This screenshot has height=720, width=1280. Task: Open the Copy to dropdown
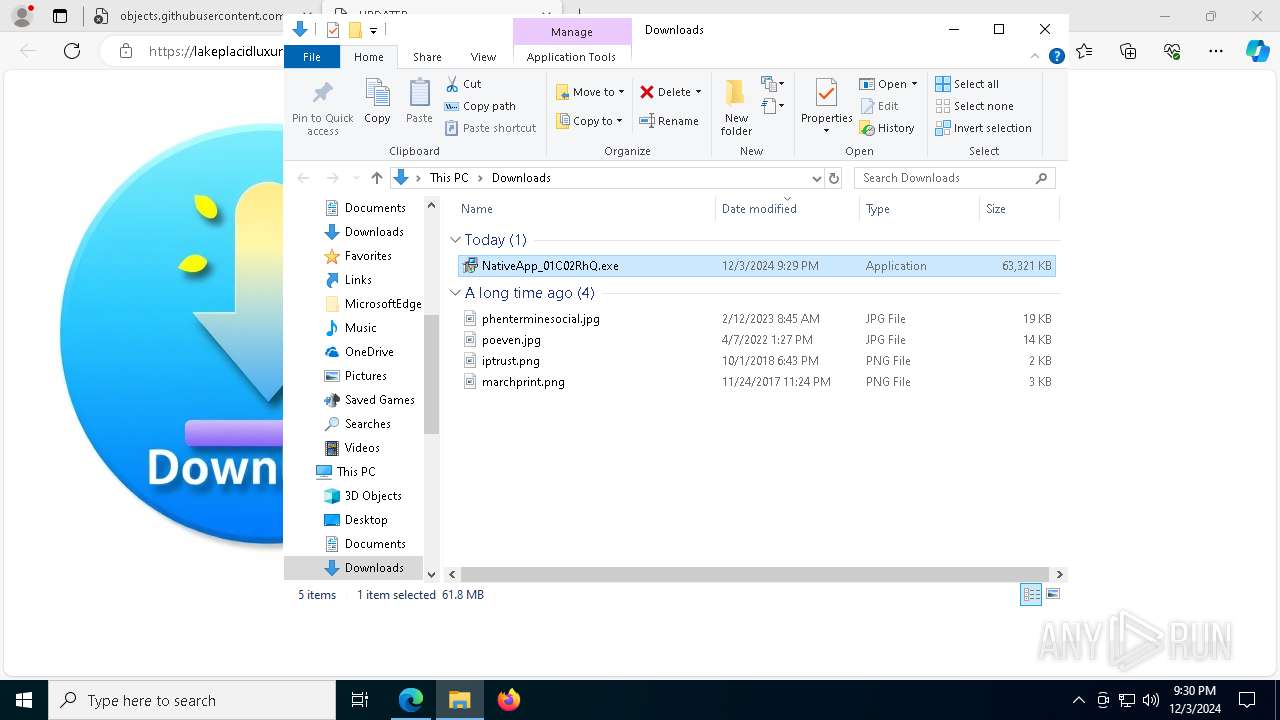(x=589, y=121)
